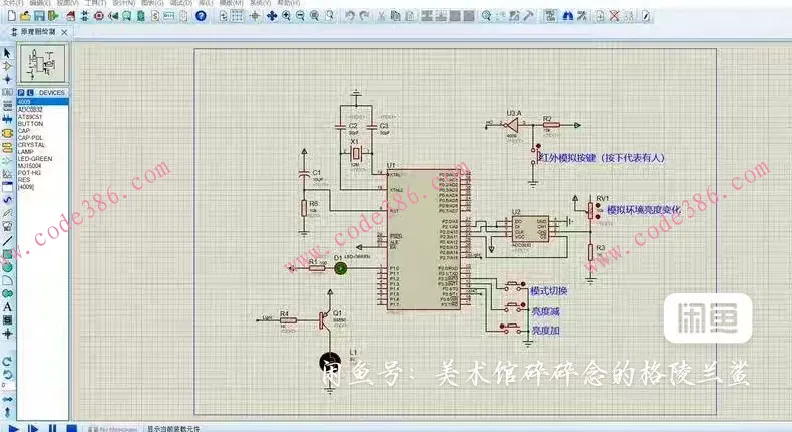Click the green LED D1 on schematic
Image resolution: width=792 pixels, height=432 pixels.
(341, 268)
